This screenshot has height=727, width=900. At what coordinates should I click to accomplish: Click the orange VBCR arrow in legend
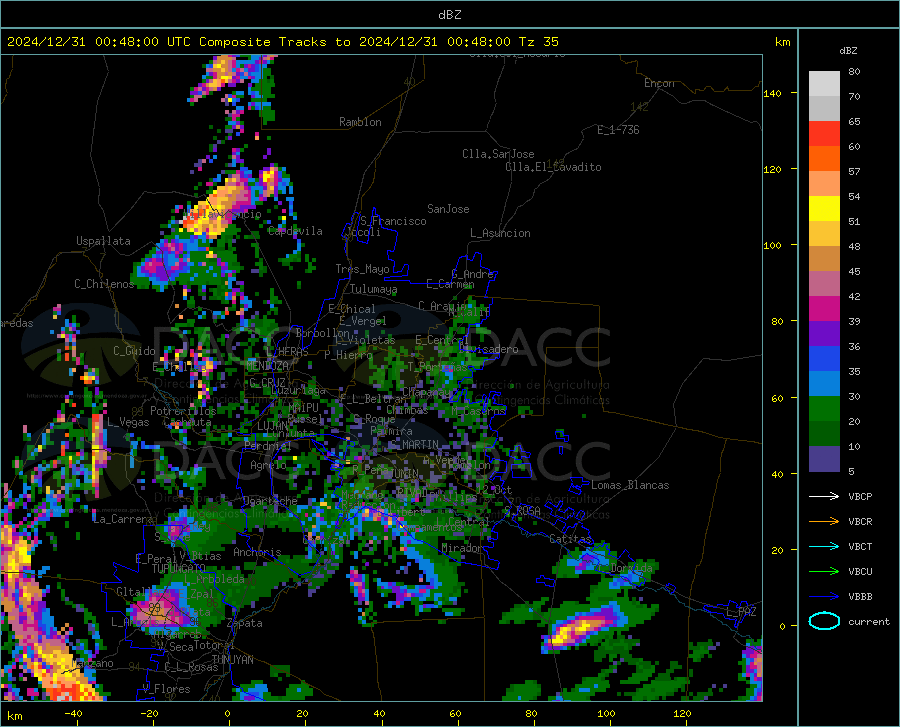pos(824,521)
